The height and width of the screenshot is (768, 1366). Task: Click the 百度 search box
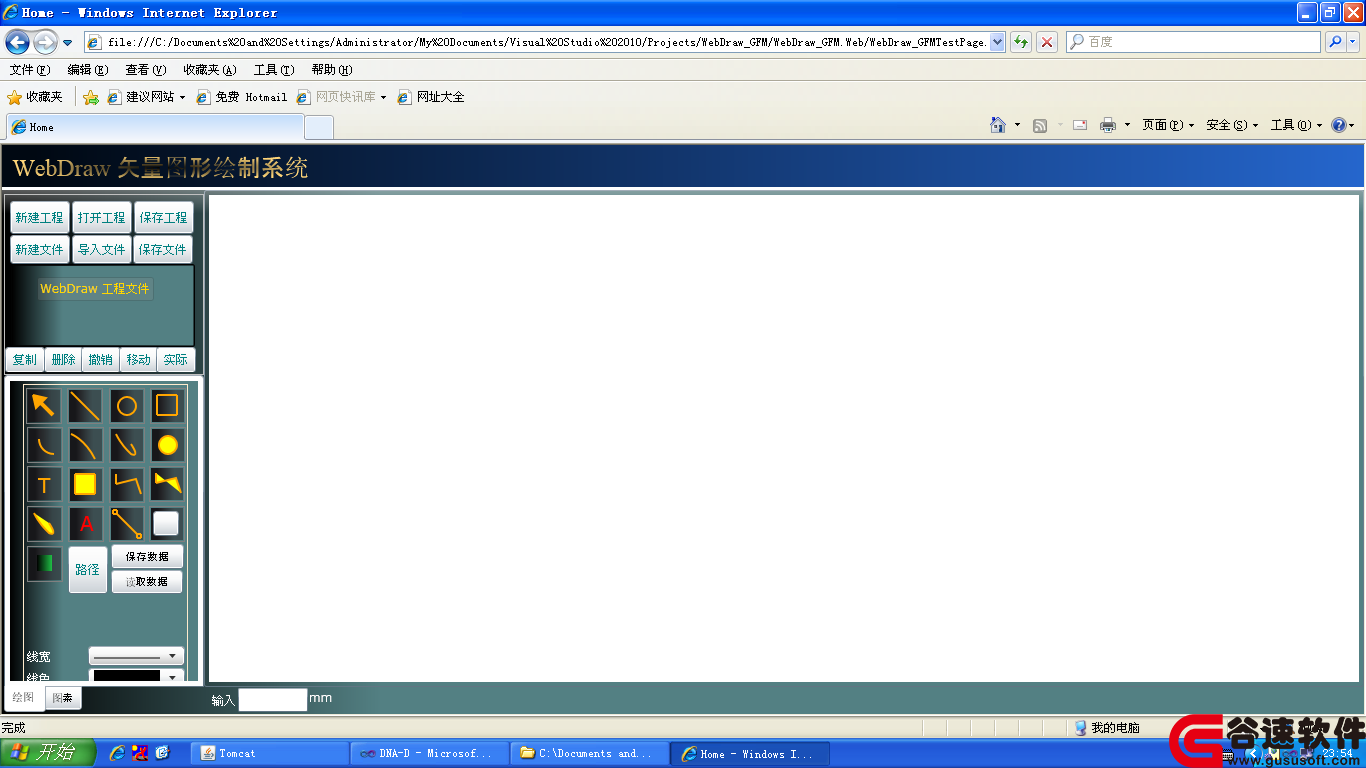tap(1193, 42)
